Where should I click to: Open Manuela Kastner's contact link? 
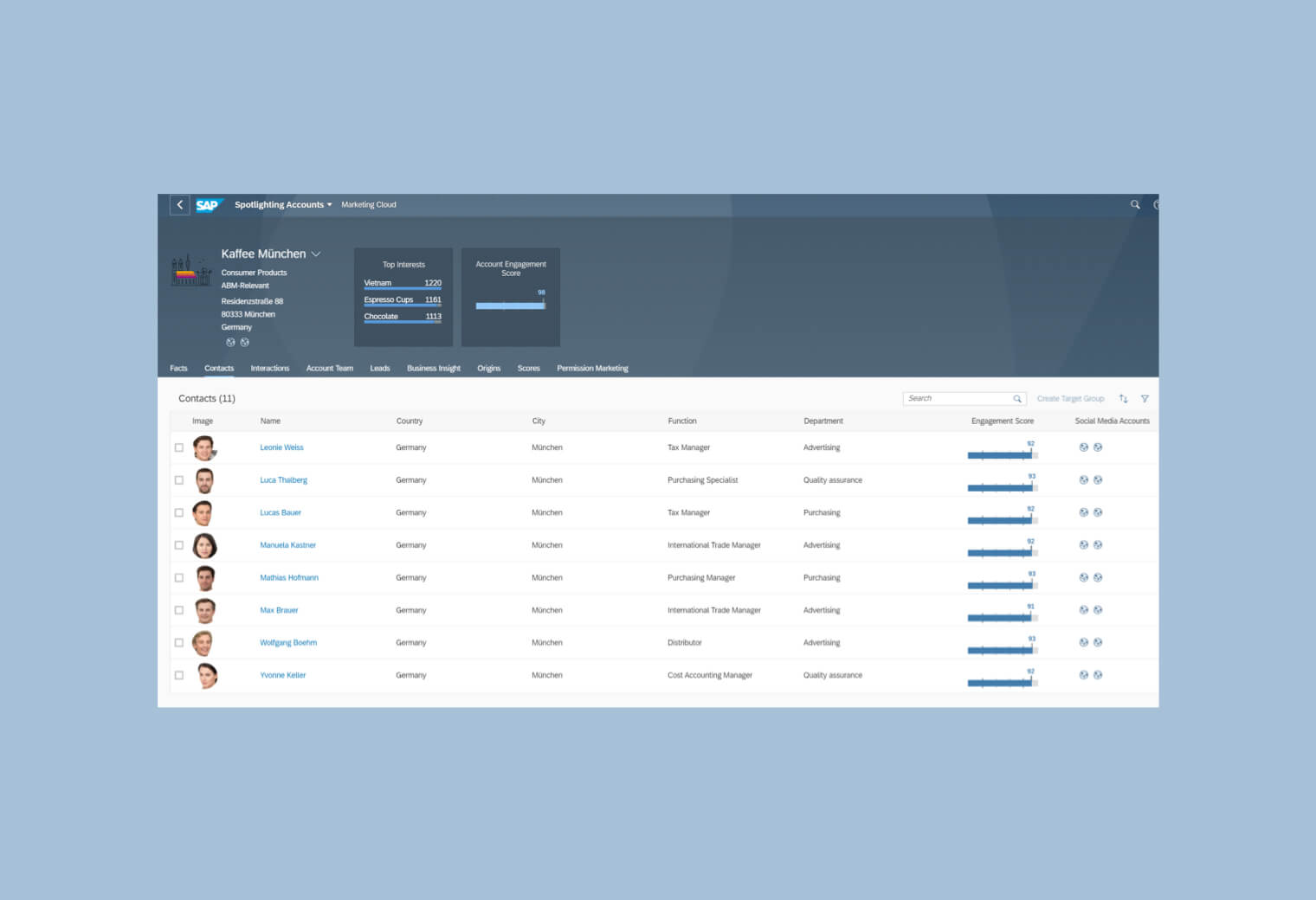(287, 545)
